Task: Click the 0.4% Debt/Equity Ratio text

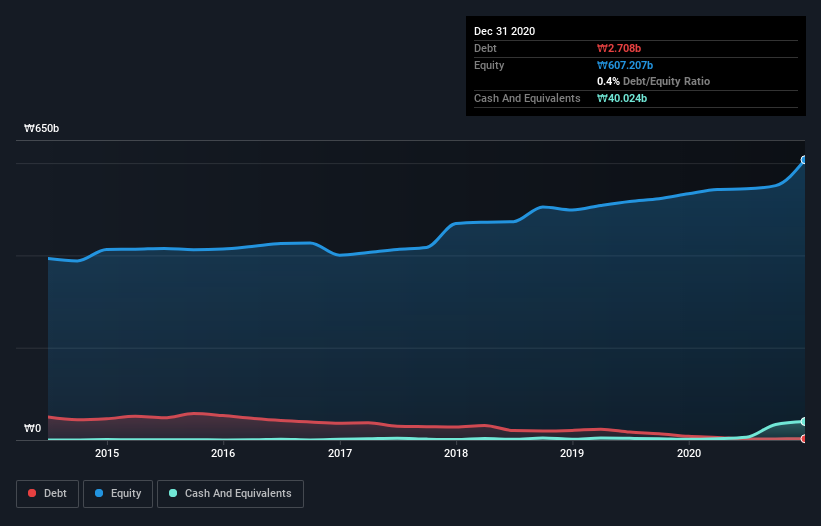Action: coord(653,82)
